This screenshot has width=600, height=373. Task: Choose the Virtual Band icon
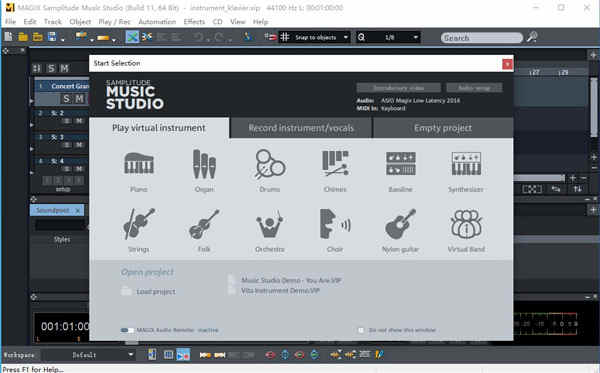(466, 224)
